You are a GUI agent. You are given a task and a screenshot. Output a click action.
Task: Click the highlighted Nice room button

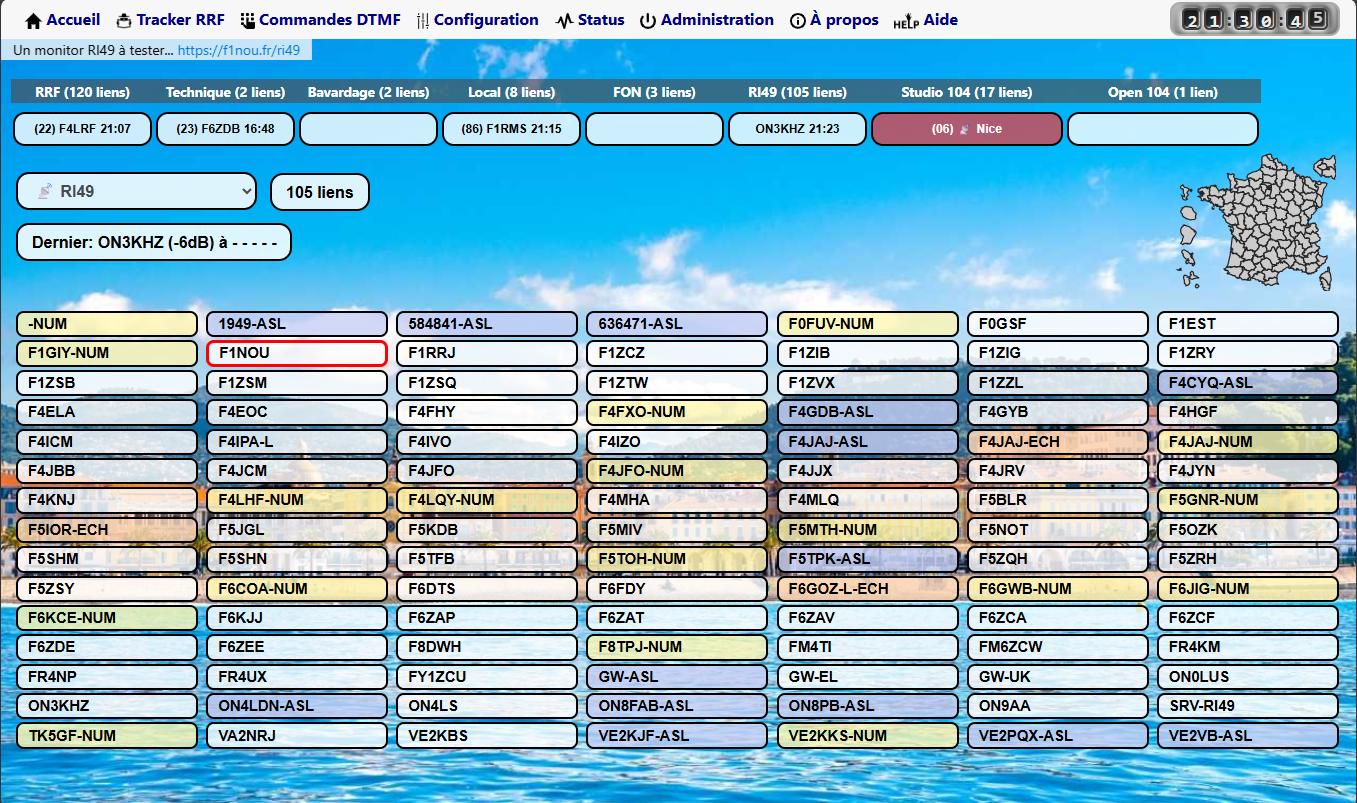point(966,129)
